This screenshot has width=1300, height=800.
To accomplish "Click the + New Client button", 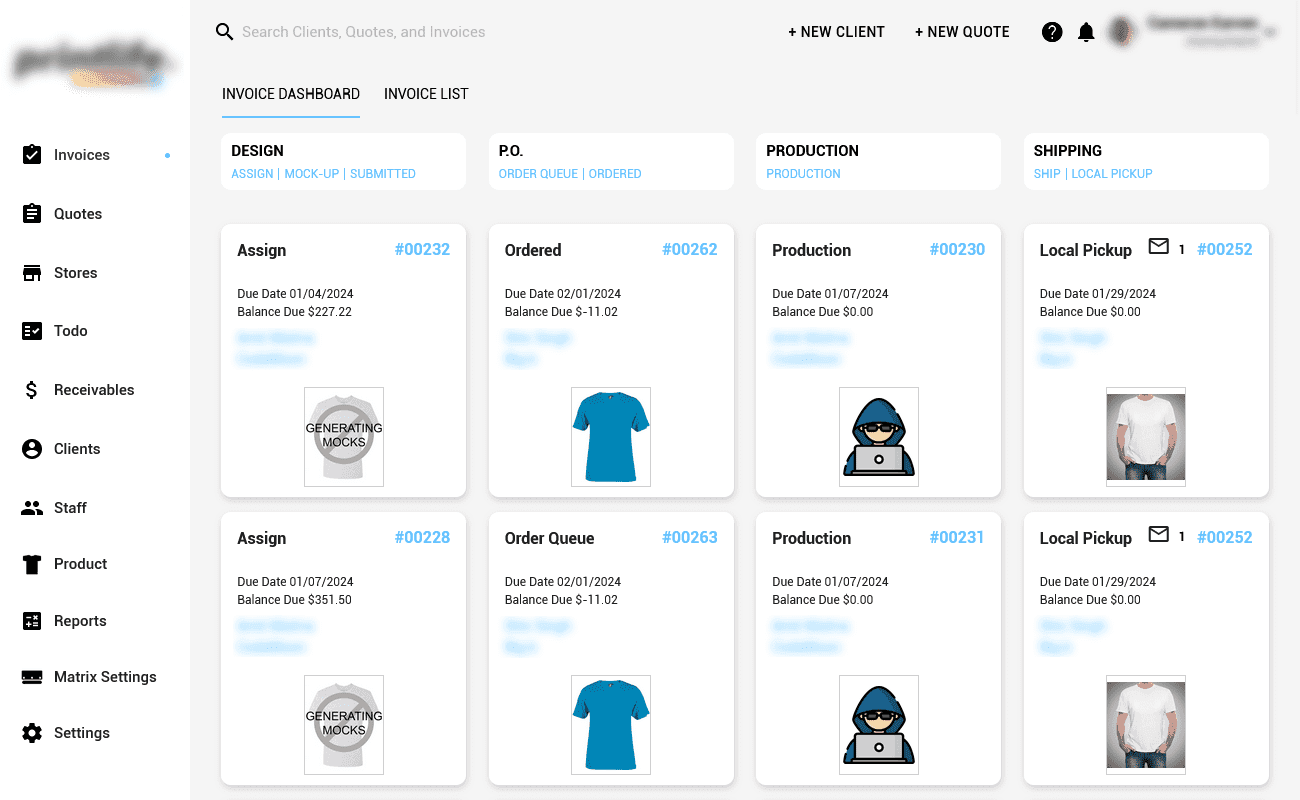I will tap(836, 32).
